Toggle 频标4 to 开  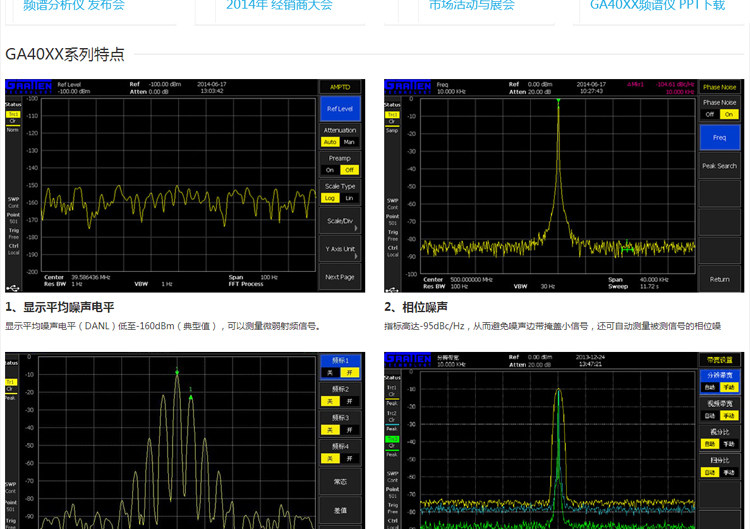pyautogui.click(x=349, y=459)
